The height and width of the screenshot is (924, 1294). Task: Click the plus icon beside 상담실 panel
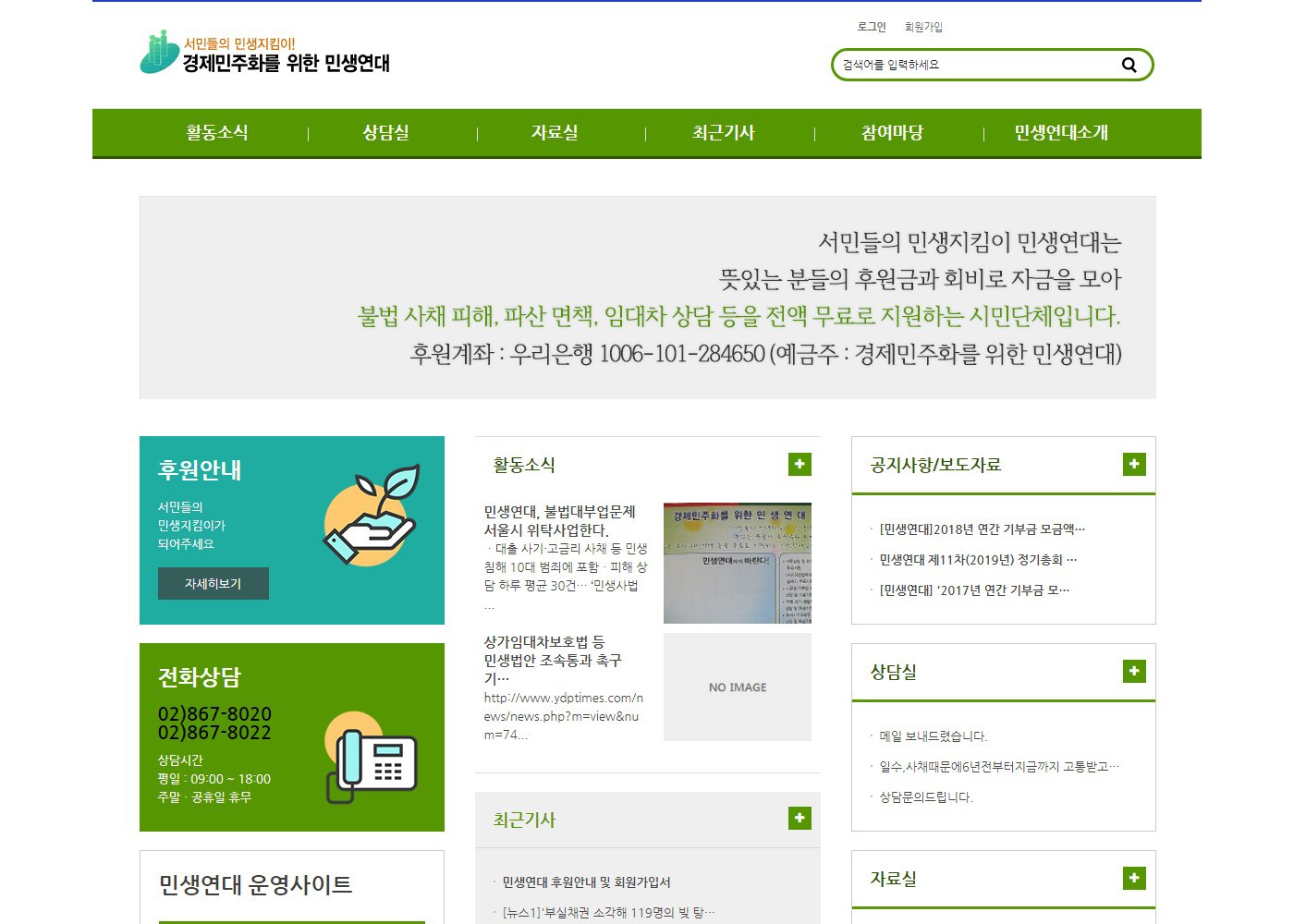click(x=1133, y=671)
